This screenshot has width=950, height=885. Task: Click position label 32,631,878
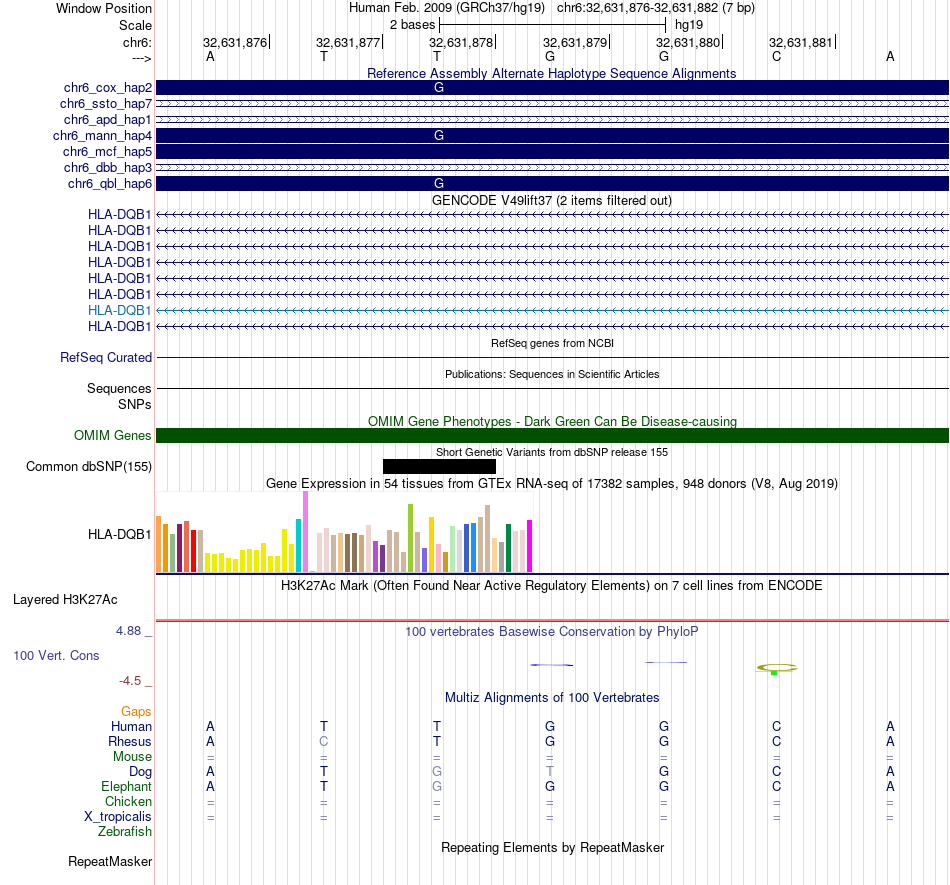point(461,42)
